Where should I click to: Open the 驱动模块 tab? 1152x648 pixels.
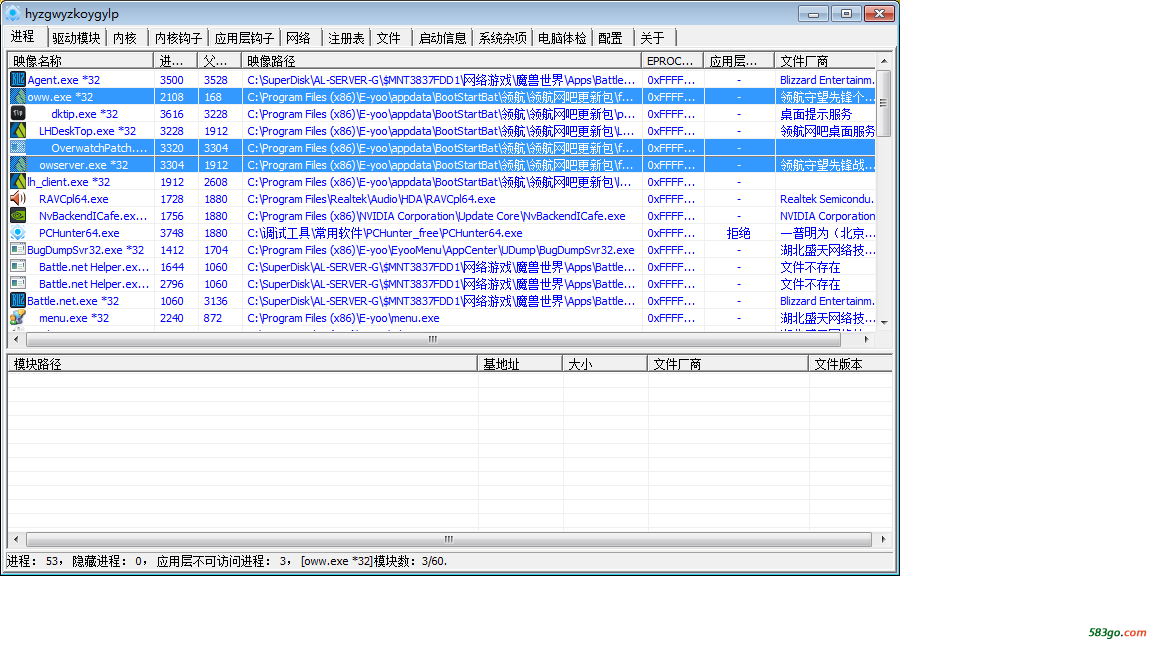click(x=76, y=38)
